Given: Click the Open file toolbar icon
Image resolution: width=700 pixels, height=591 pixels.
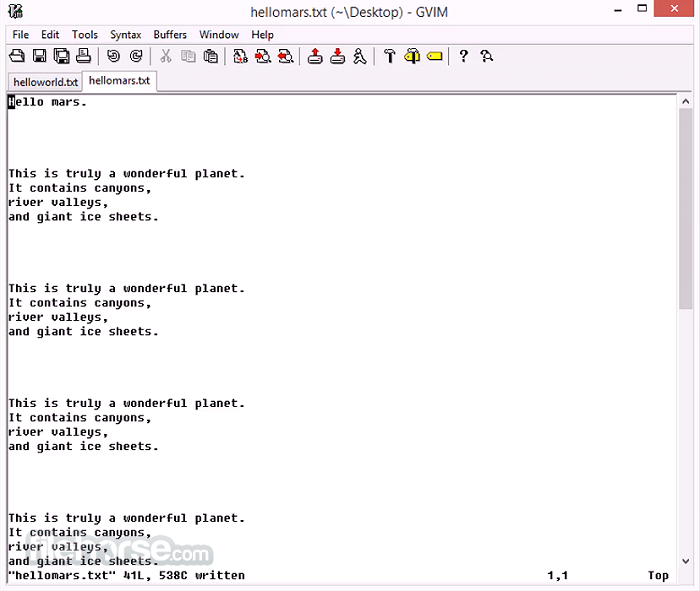Looking at the screenshot, I should pos(18,57).
